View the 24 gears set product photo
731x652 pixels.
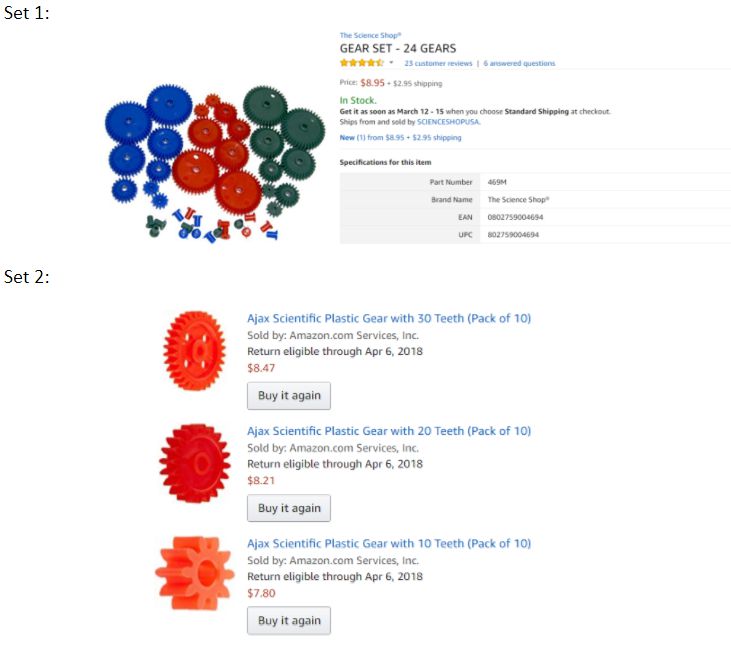(x=214, y=162)
